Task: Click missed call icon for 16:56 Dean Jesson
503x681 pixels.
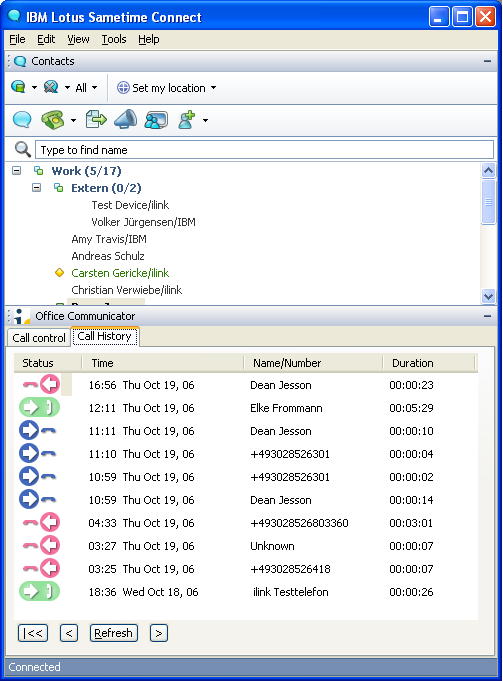Action: pos(41,384)
